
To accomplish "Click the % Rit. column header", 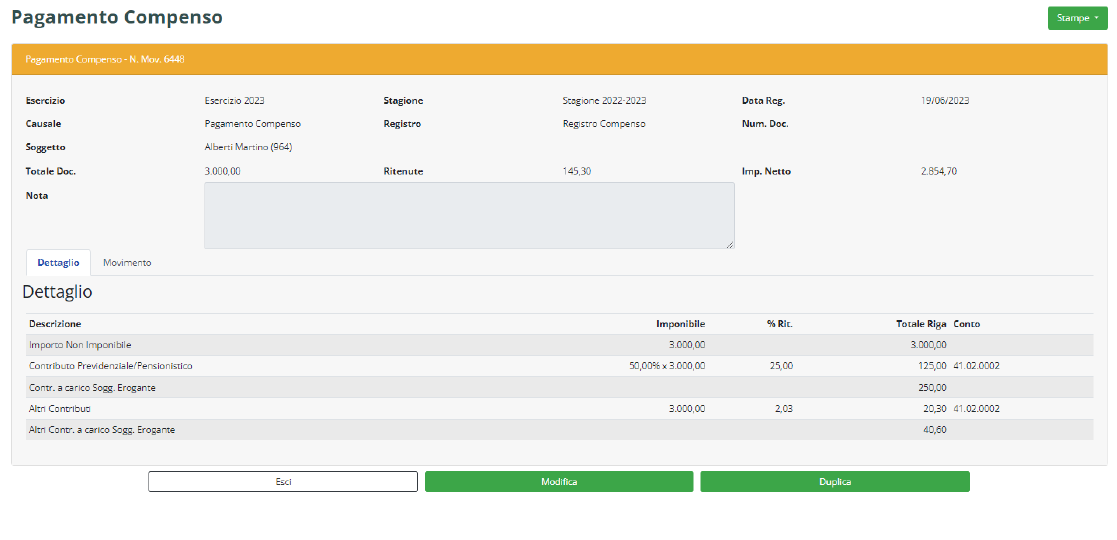I will (x=779, y=324).
